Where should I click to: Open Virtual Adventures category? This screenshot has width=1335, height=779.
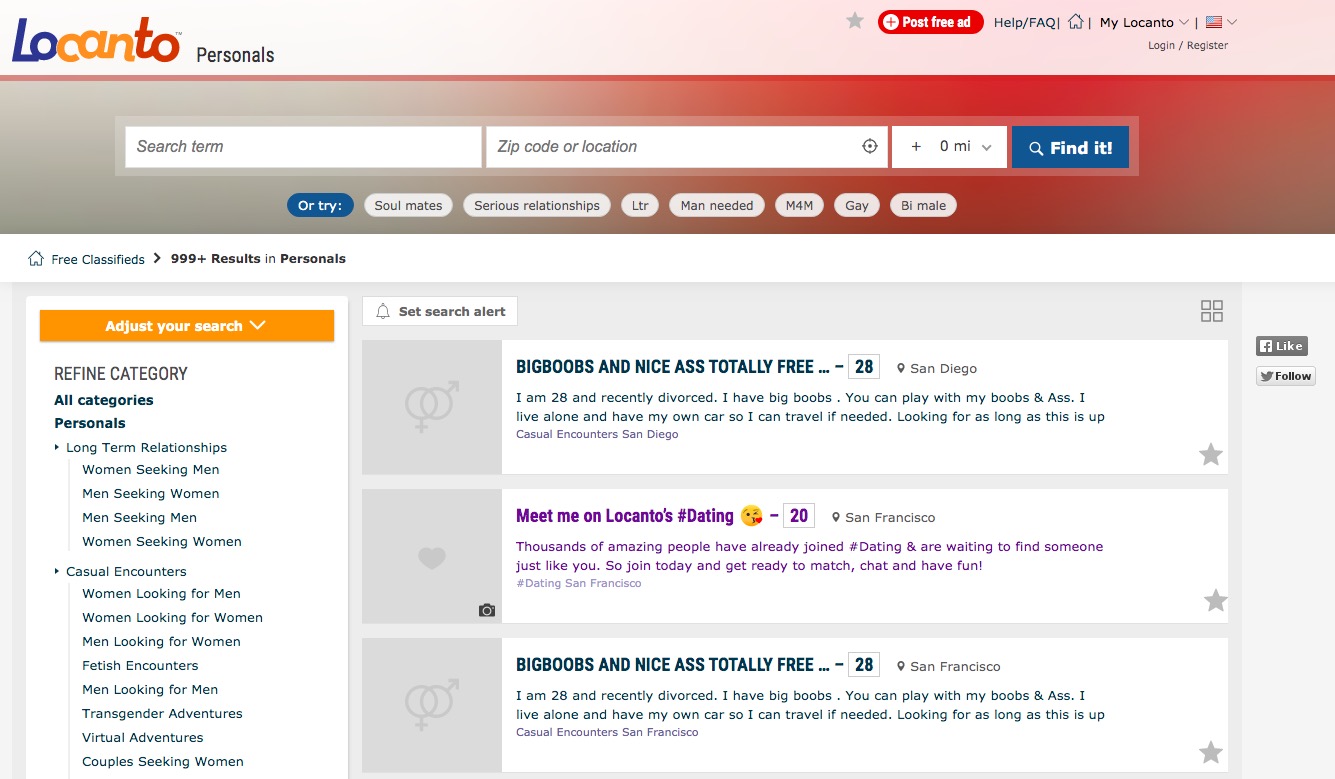(143, 737)
